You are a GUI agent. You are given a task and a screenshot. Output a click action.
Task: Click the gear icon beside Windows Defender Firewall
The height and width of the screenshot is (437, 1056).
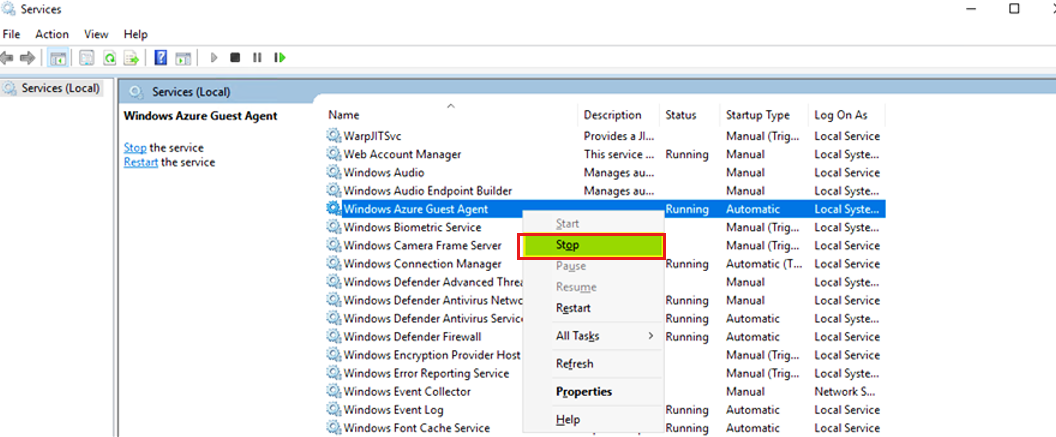point(333,337)
